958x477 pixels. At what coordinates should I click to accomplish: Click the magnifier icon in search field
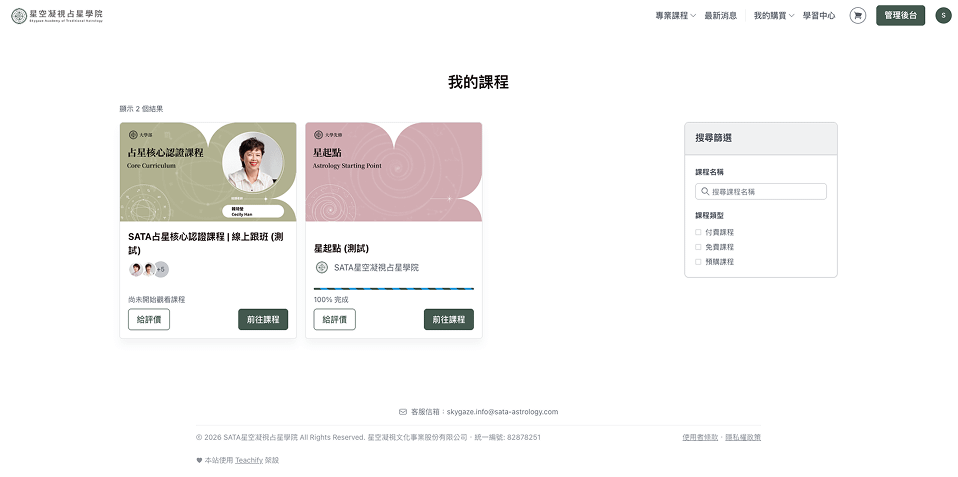tap(705, 191)
